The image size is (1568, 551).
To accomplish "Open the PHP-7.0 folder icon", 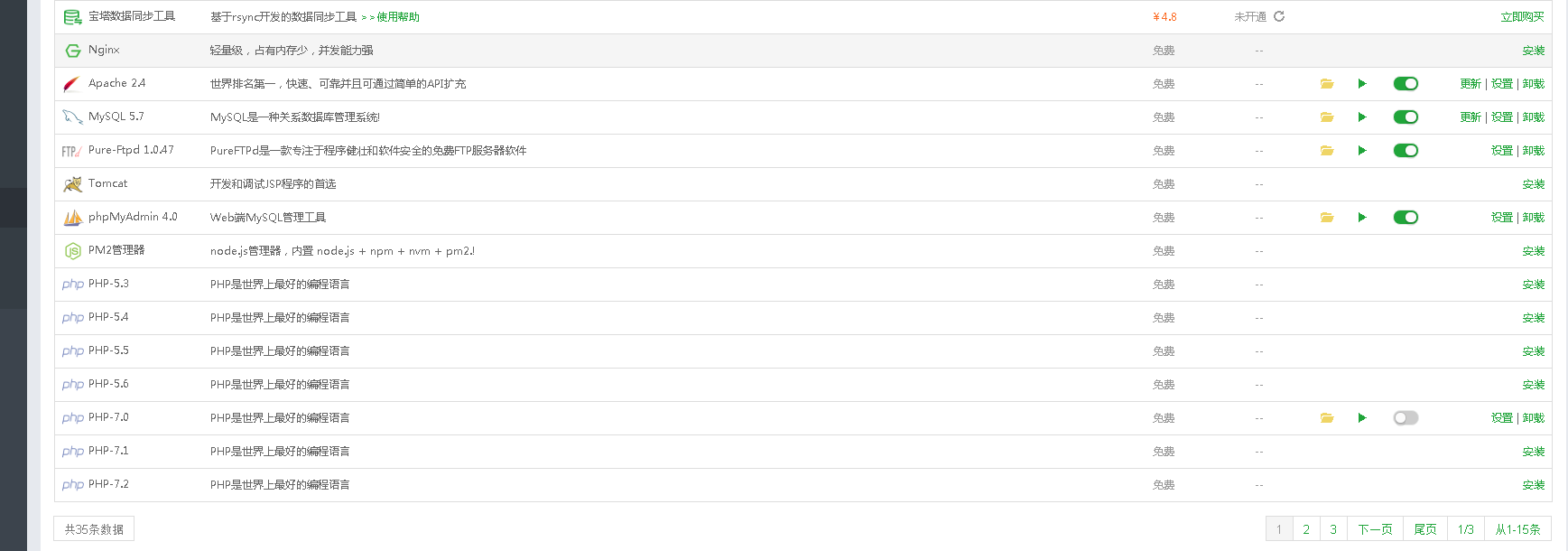I will [x=1327, y=418].
